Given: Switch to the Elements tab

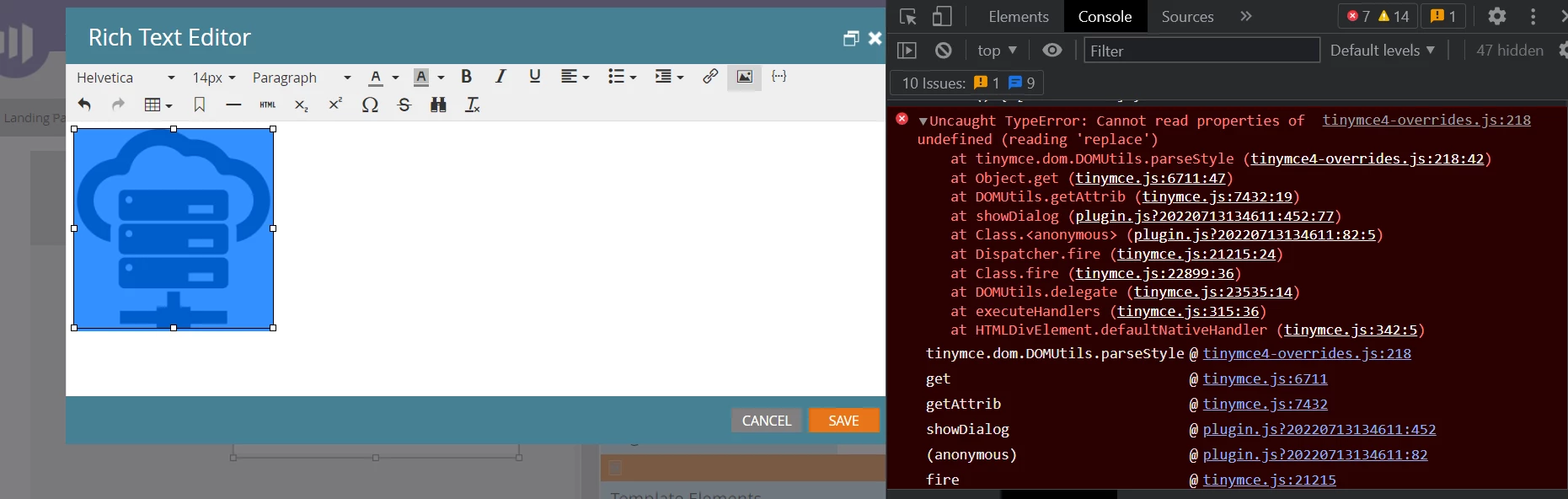Looking at the screenshot, I should (1019, 16).
